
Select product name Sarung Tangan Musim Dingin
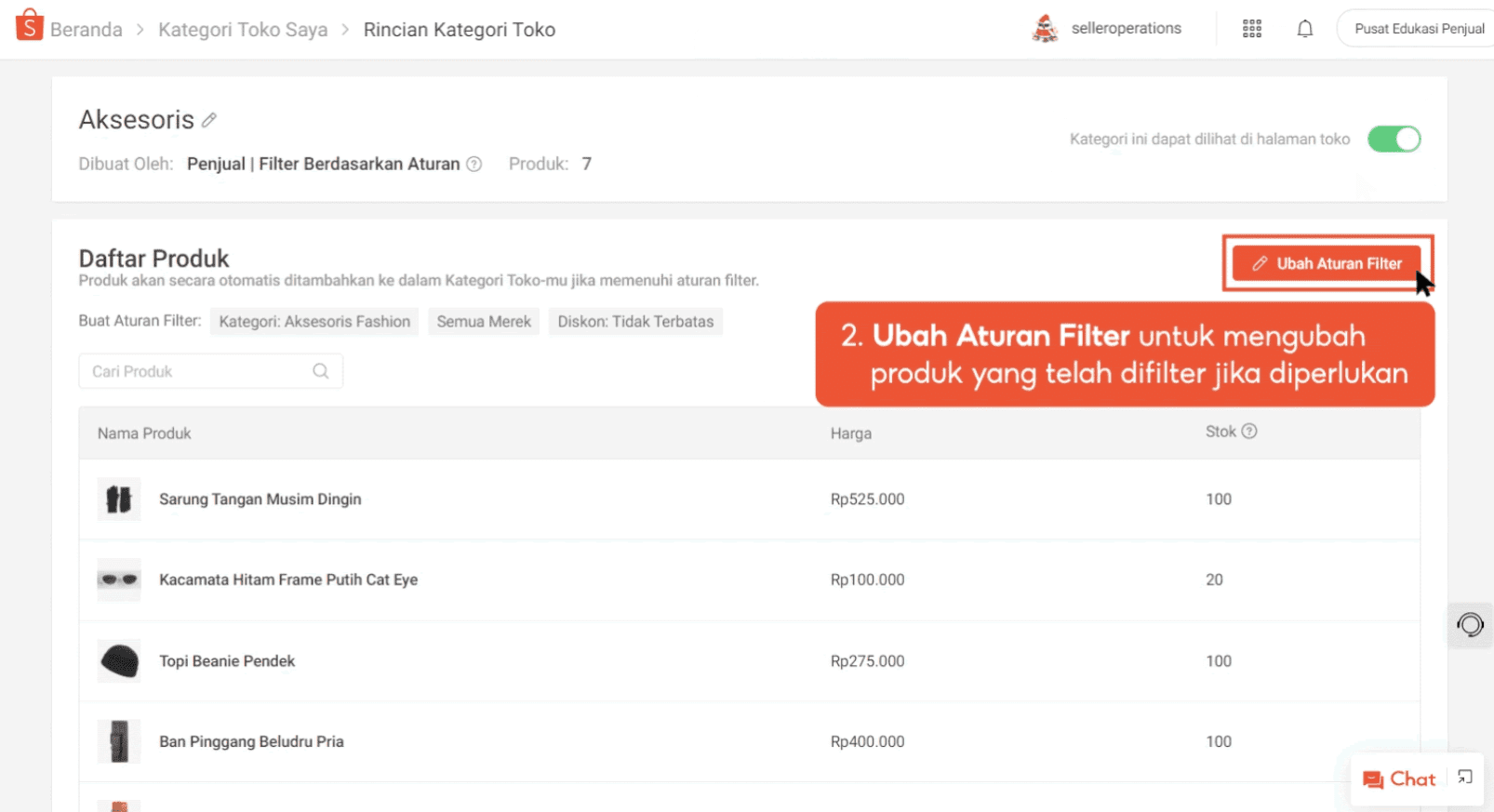[x=260, y=499]
